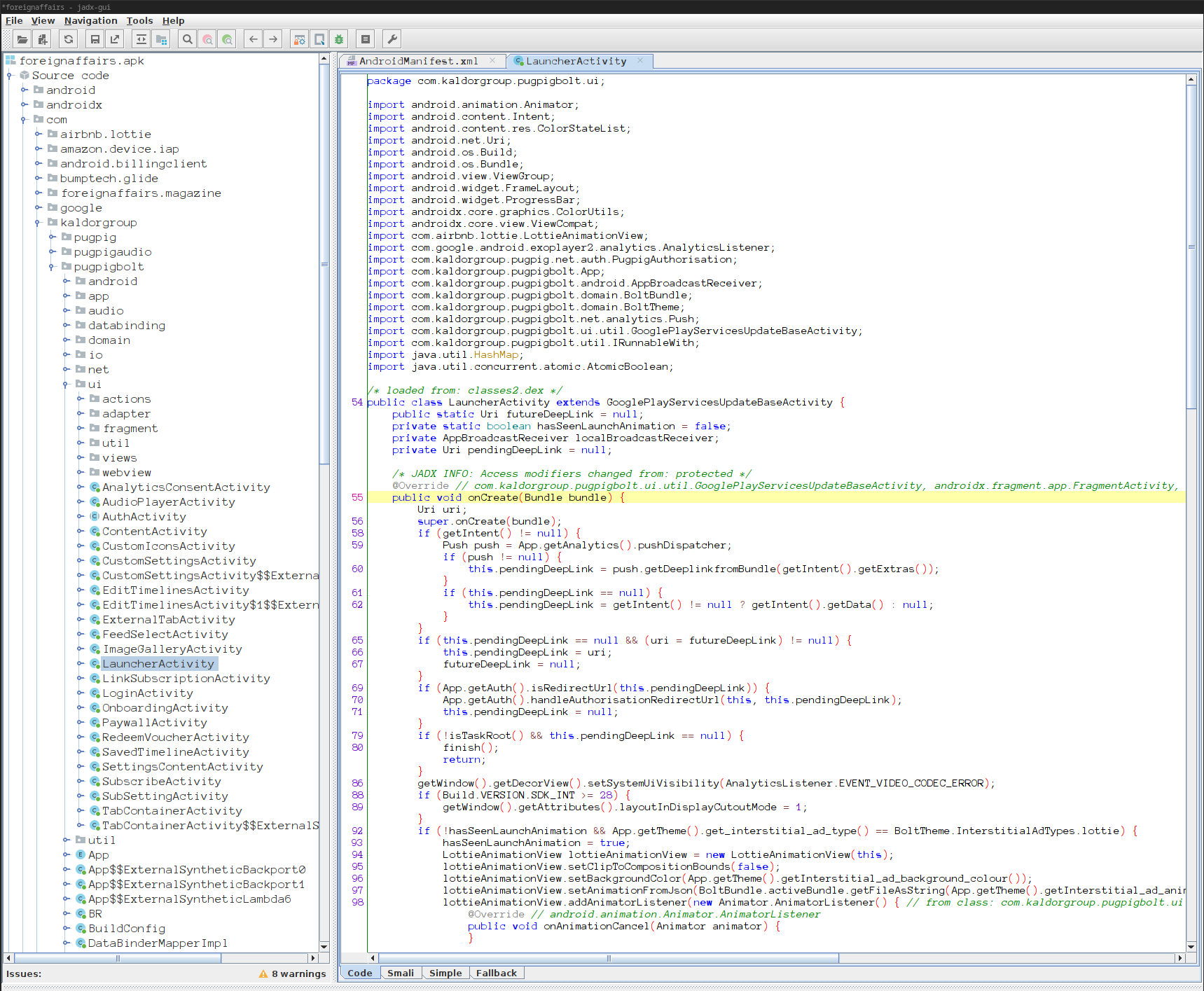Reload the decompiled files
The width and height of the screenshot is (1204, 991).
(68, 39)
